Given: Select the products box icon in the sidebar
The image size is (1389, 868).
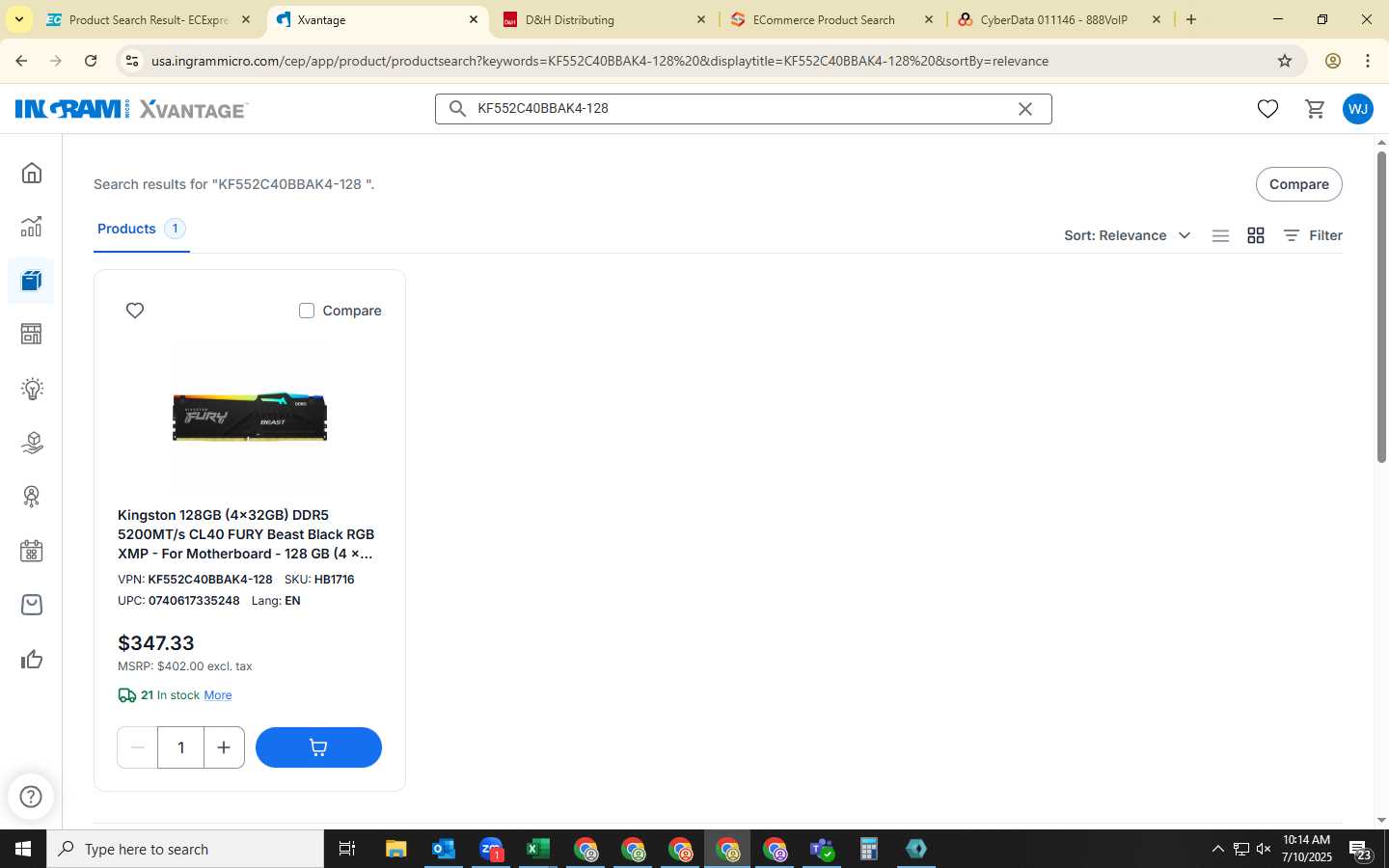Looking at the screenshot, I should (32, 281).
